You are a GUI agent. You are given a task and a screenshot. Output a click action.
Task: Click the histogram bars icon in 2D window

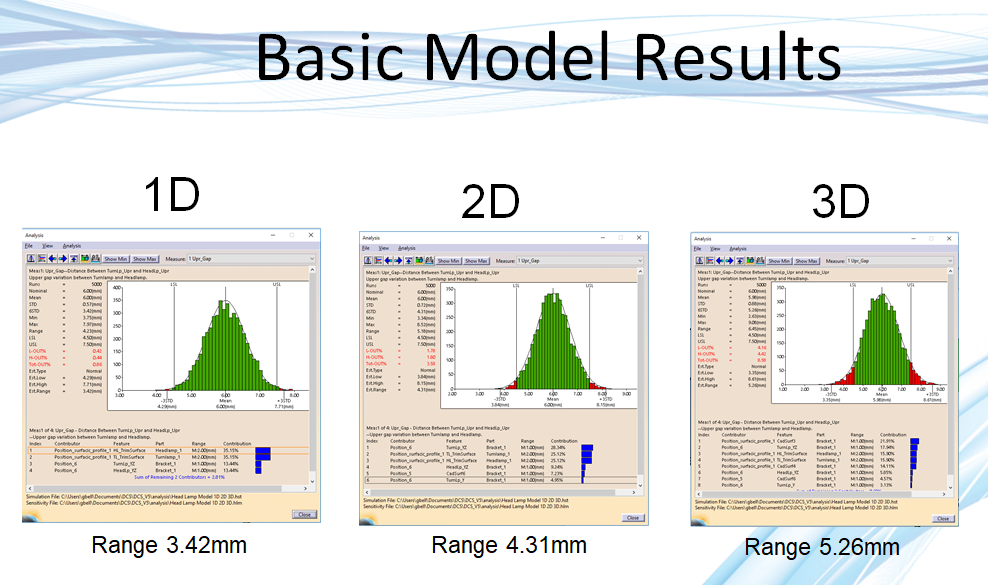(x=379, y=260)
